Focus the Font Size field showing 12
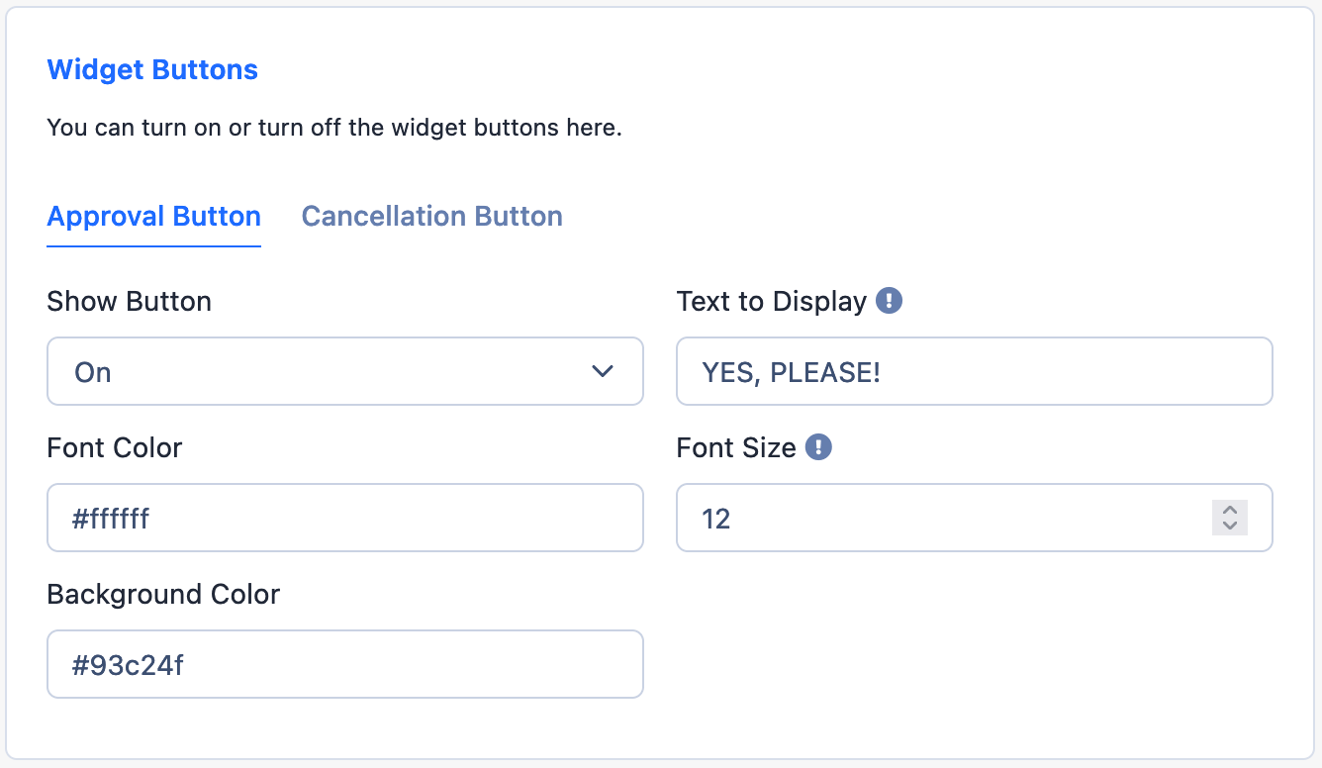 coord(974,518)
